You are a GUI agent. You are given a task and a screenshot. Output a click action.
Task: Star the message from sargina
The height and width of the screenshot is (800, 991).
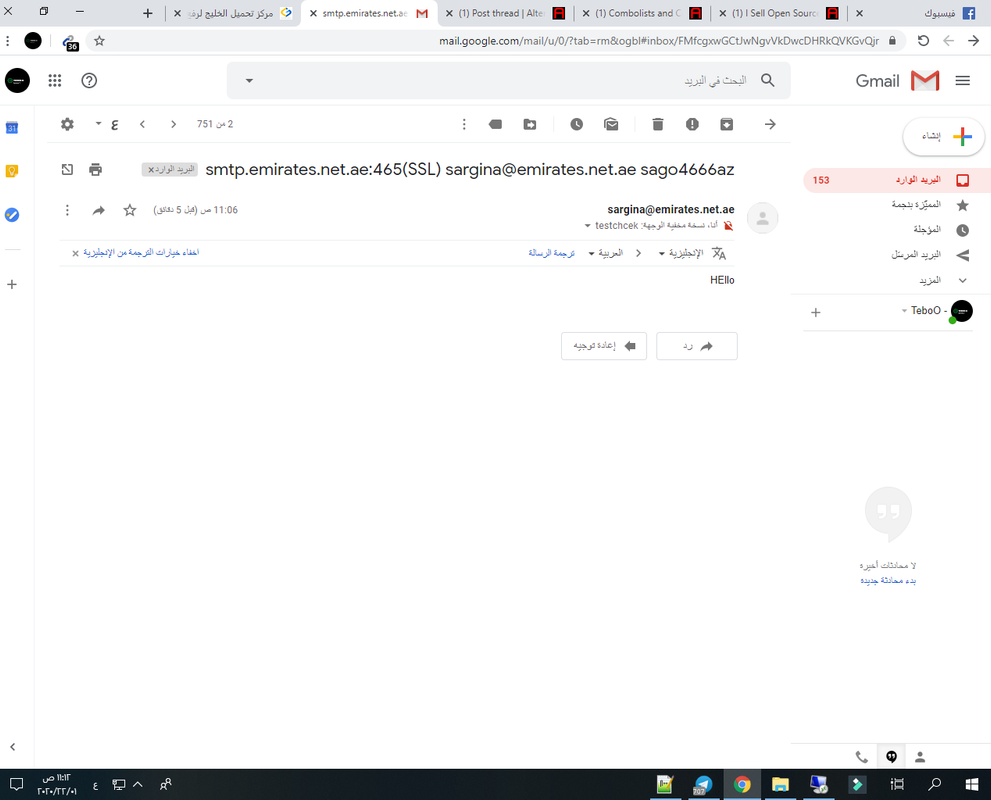[130, 210]
